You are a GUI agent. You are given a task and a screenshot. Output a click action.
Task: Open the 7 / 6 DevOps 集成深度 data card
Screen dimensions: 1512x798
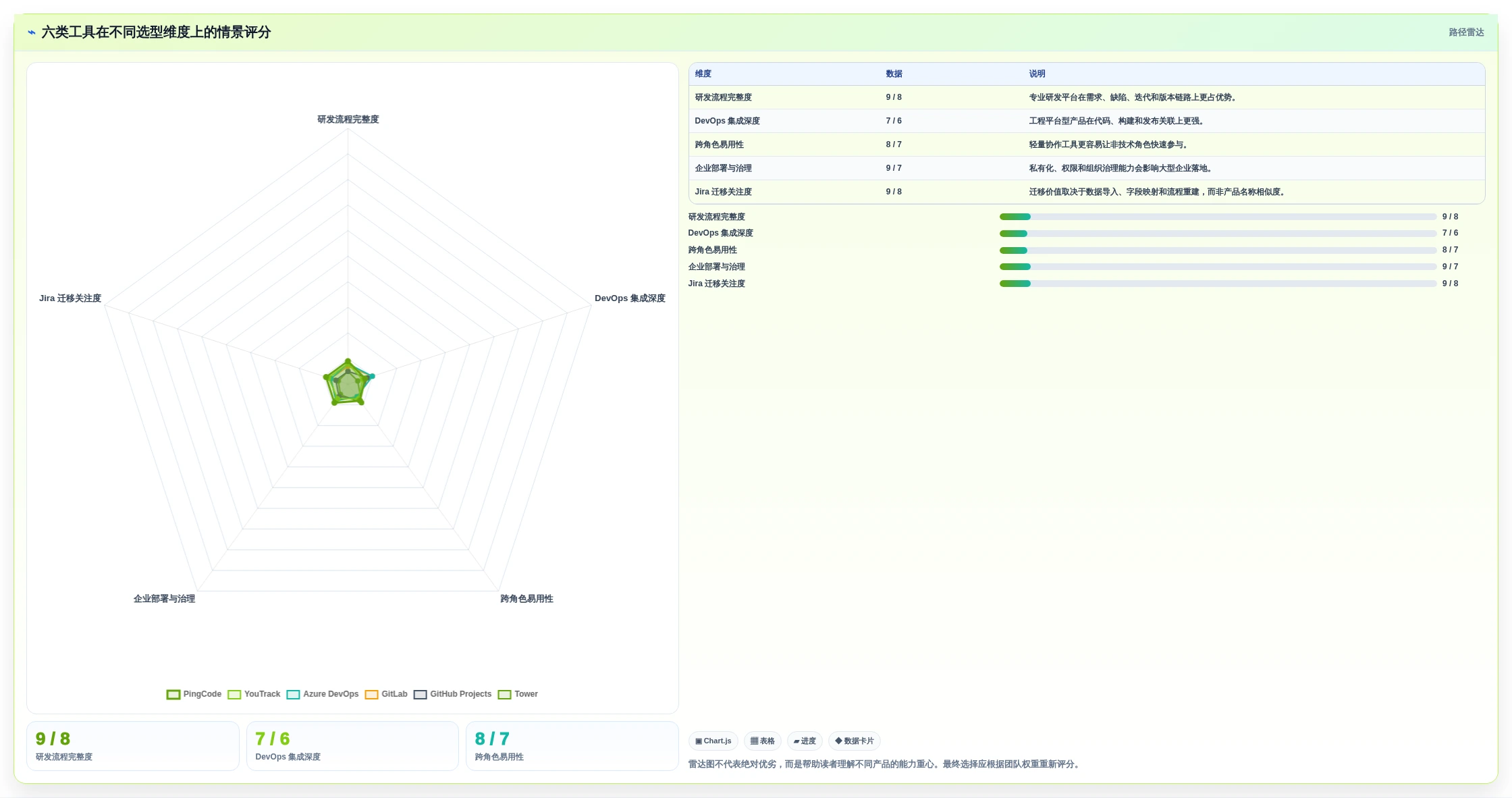tap(352, 746)
